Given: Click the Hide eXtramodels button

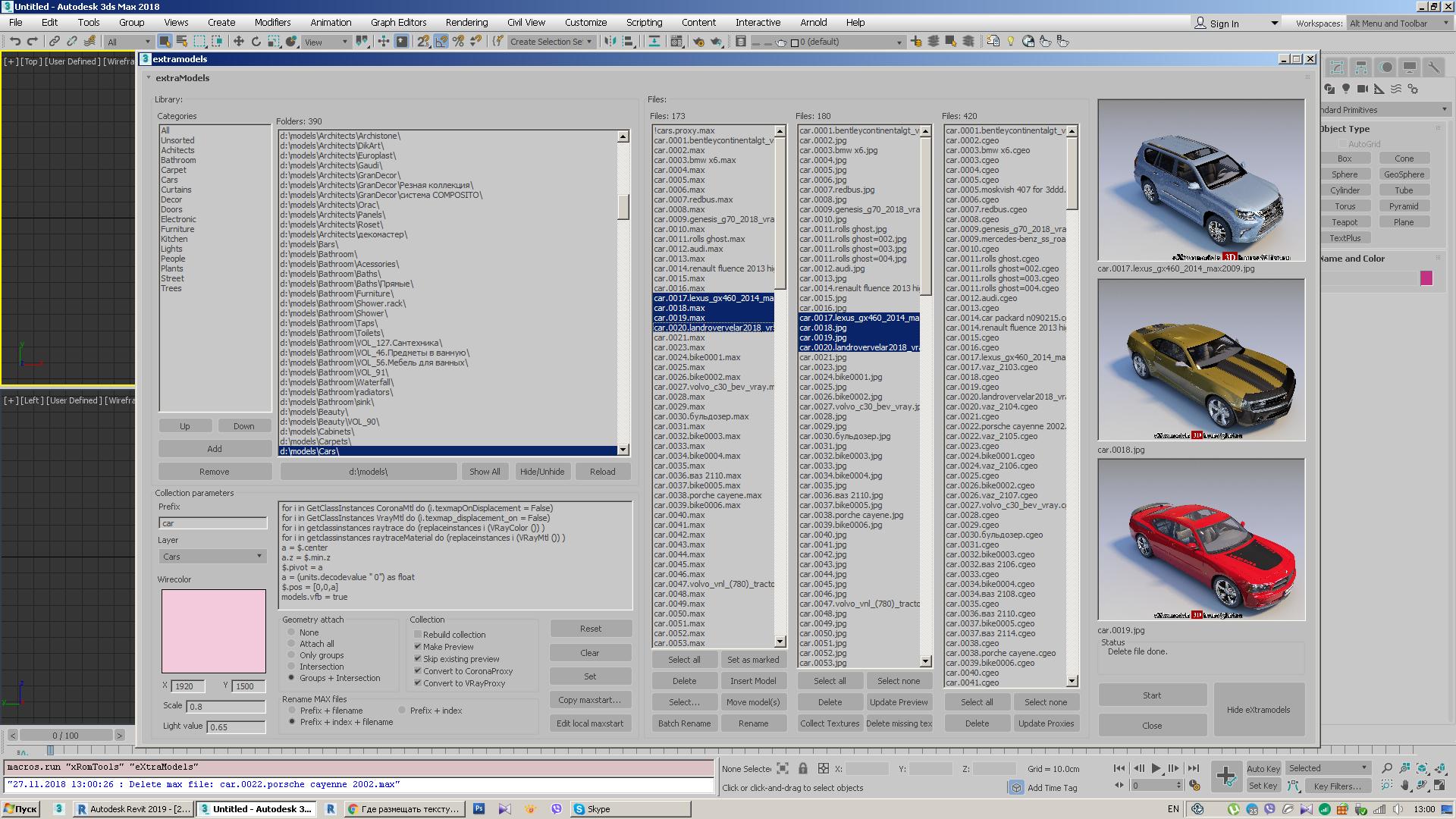Looking at the screenshot, I should coord(1258,710).
